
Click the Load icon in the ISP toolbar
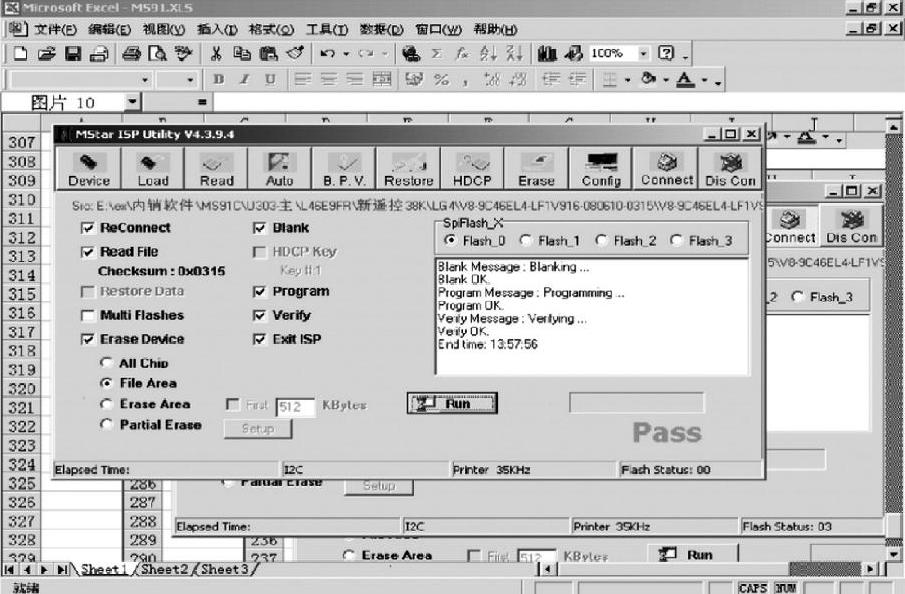[152, 169]
